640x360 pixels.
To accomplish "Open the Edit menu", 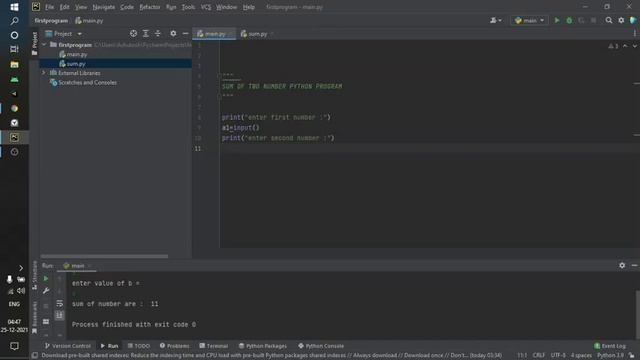I will [x=64, y=7].
